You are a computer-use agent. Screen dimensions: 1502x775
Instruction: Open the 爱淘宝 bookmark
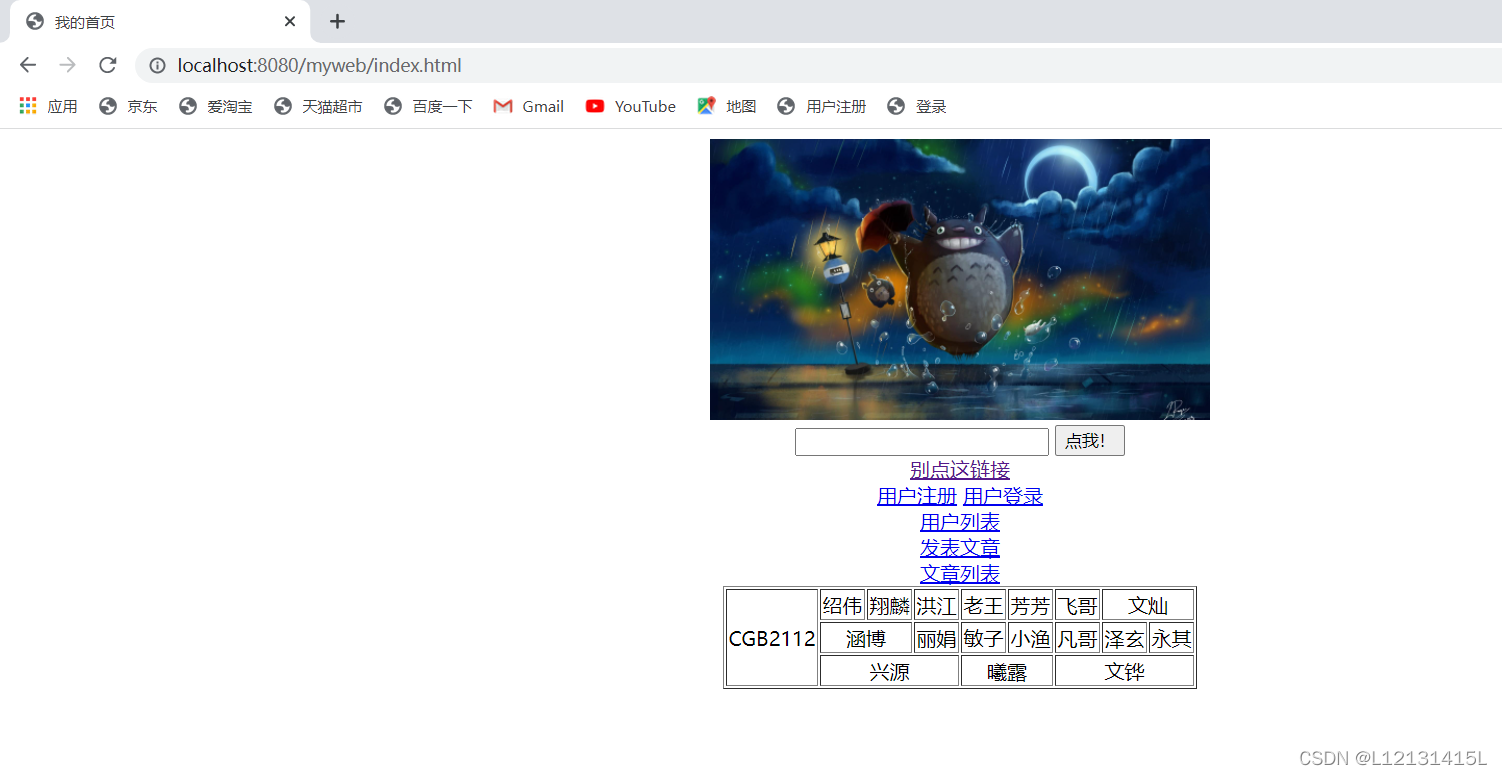(215, 106)
